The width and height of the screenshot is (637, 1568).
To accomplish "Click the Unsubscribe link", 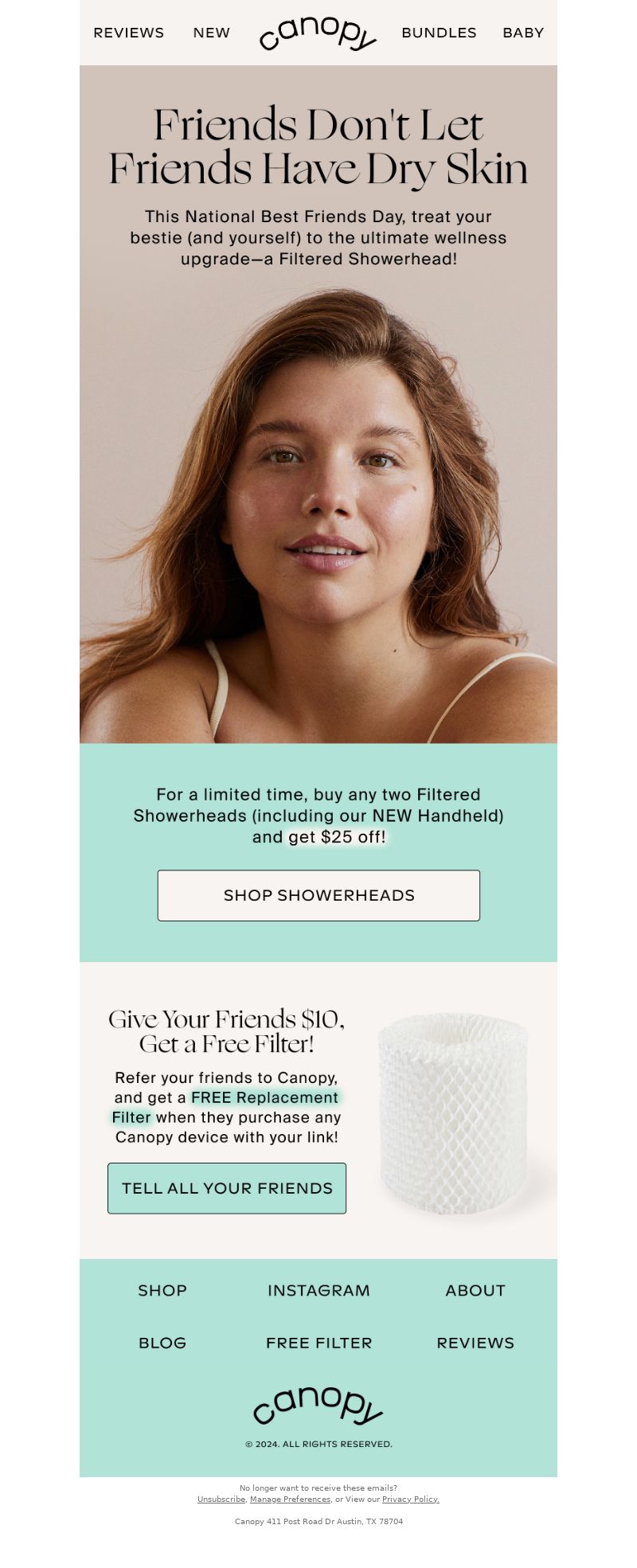I will (x=221, y=1499).
